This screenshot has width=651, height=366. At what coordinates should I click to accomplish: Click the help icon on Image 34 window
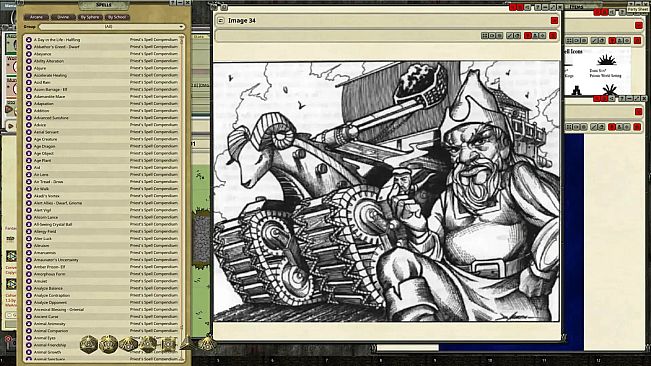[538, 7]
